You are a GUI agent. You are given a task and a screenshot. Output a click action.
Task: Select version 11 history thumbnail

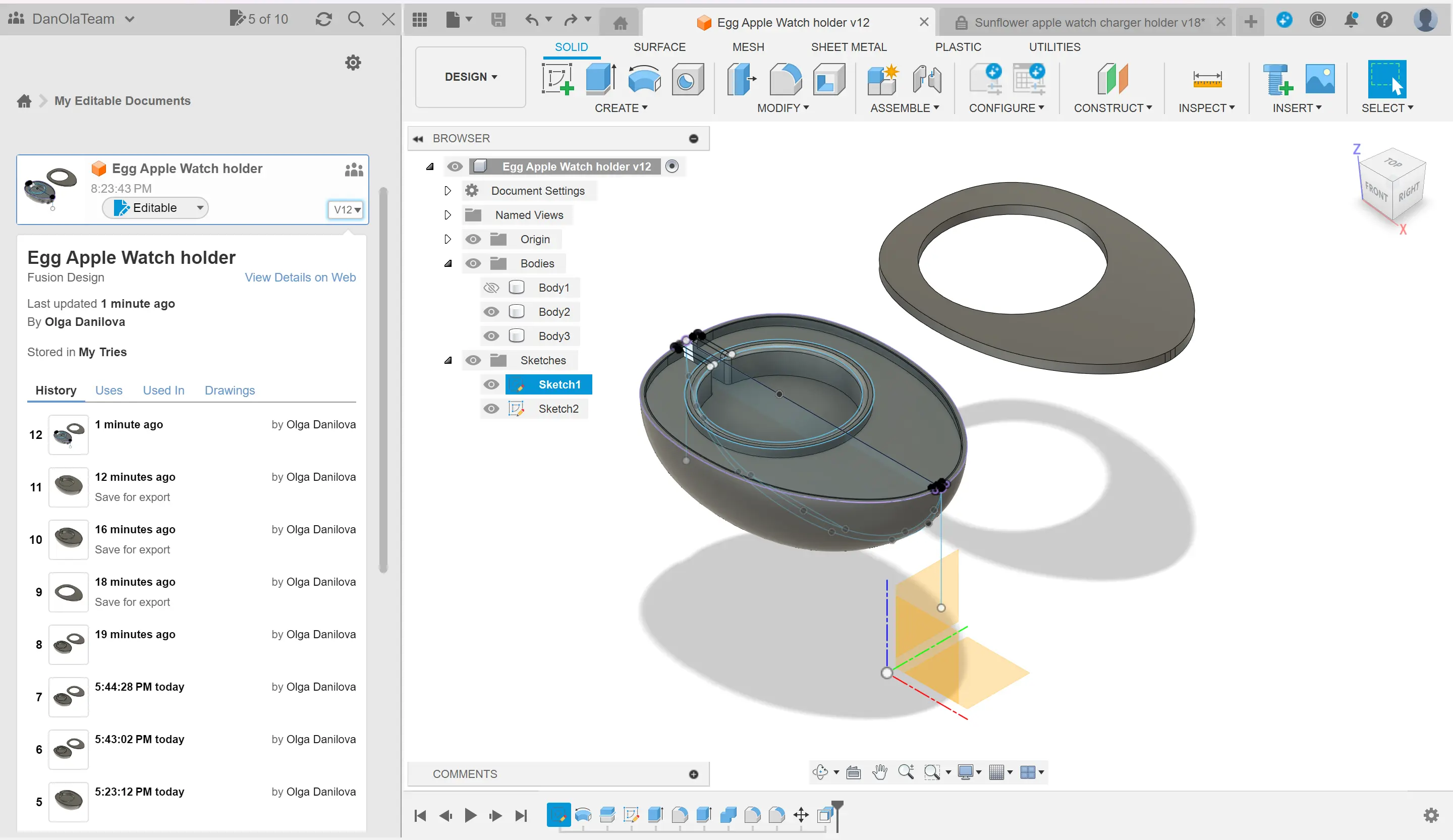click(69, 487)
